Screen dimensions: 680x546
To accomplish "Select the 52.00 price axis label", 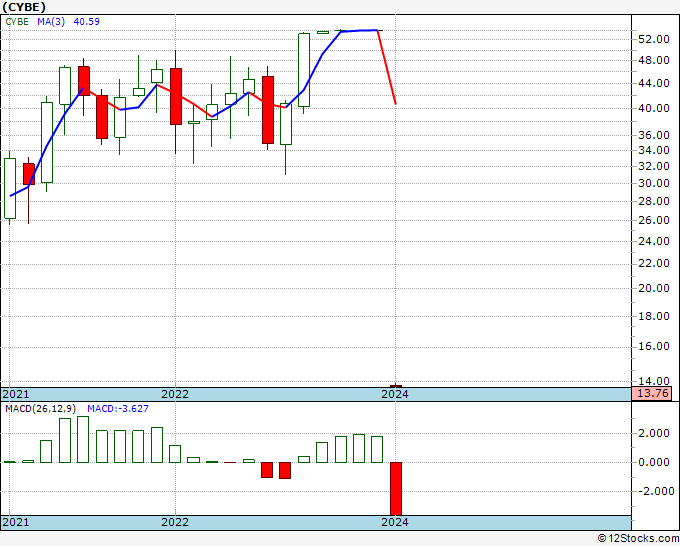I will tap(654, 39).
